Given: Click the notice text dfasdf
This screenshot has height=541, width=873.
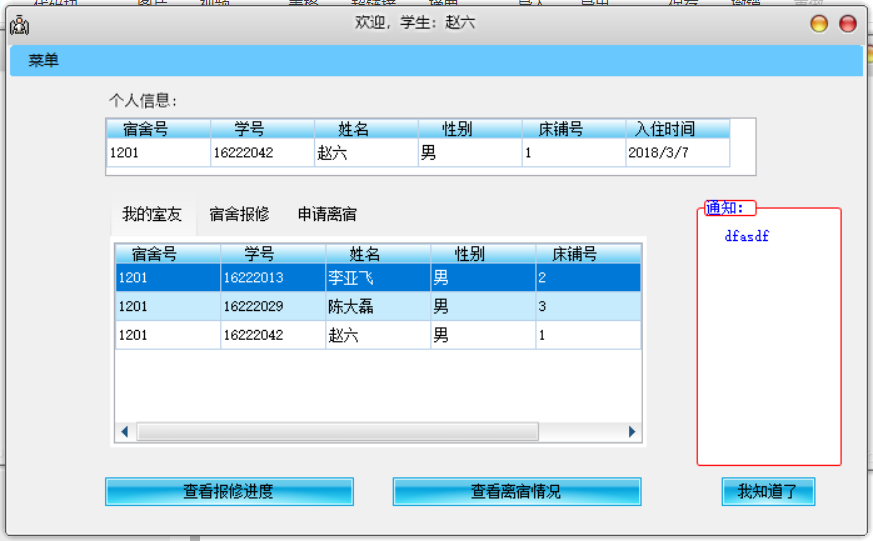Looking at the screenshot, I should pyautogui.click(x=747, y=236).
